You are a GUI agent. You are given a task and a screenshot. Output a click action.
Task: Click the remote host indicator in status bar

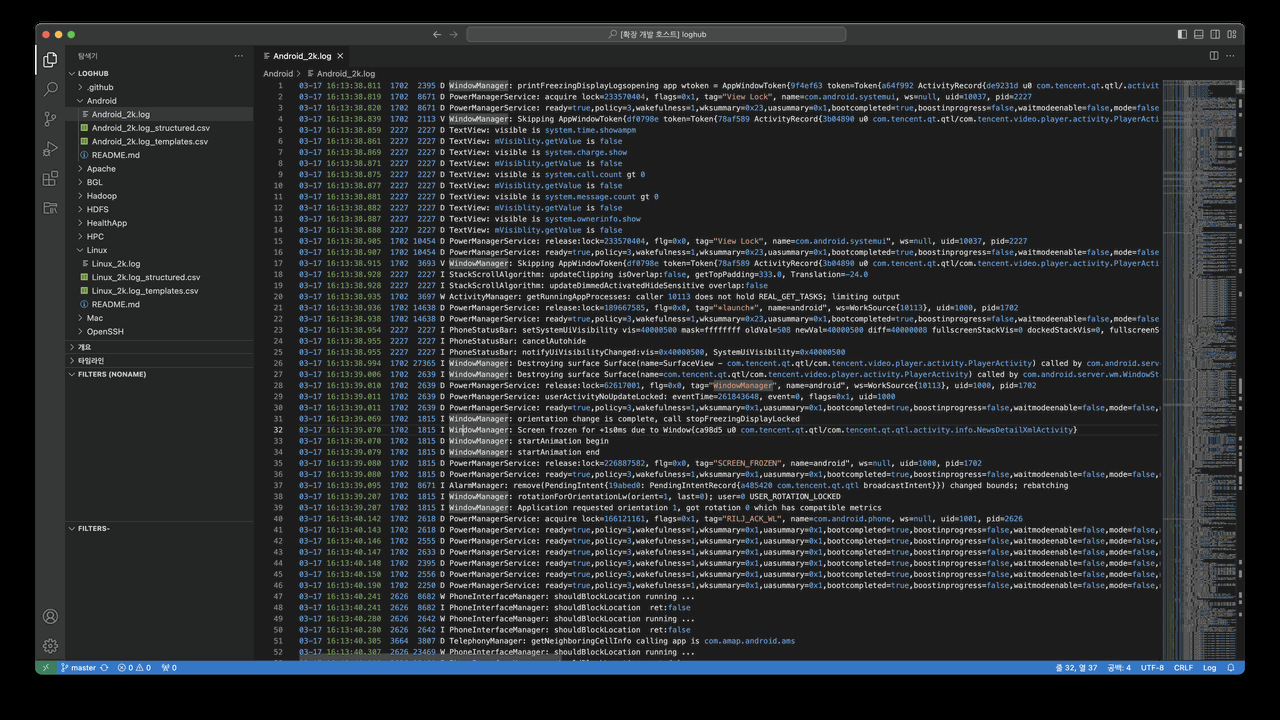point(45,667)
